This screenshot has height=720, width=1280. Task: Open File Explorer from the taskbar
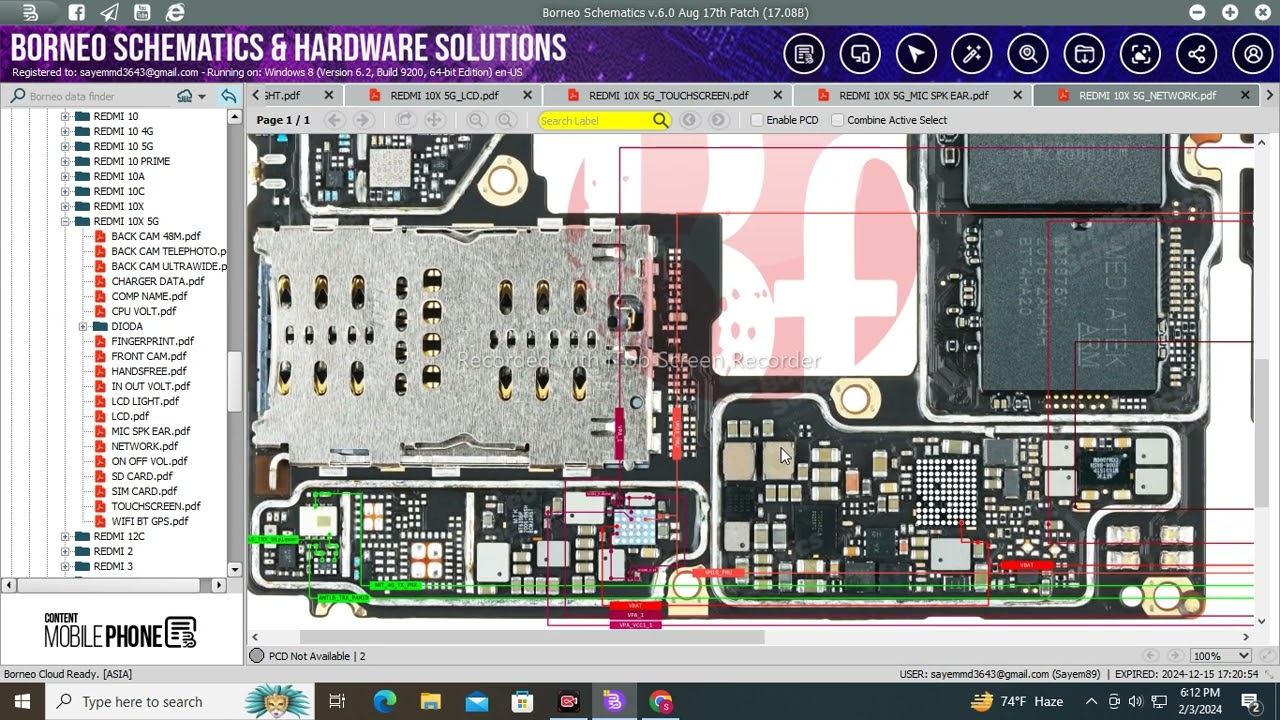pos(431,701)
